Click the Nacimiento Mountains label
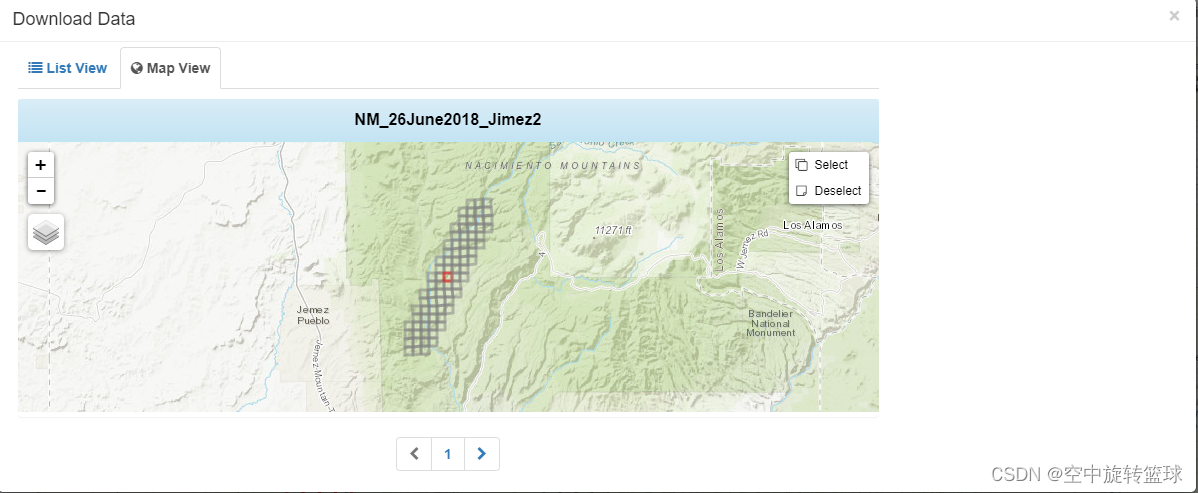This screenshot has height=493, width=1198. pyautogui.click(x=553, y=166)
